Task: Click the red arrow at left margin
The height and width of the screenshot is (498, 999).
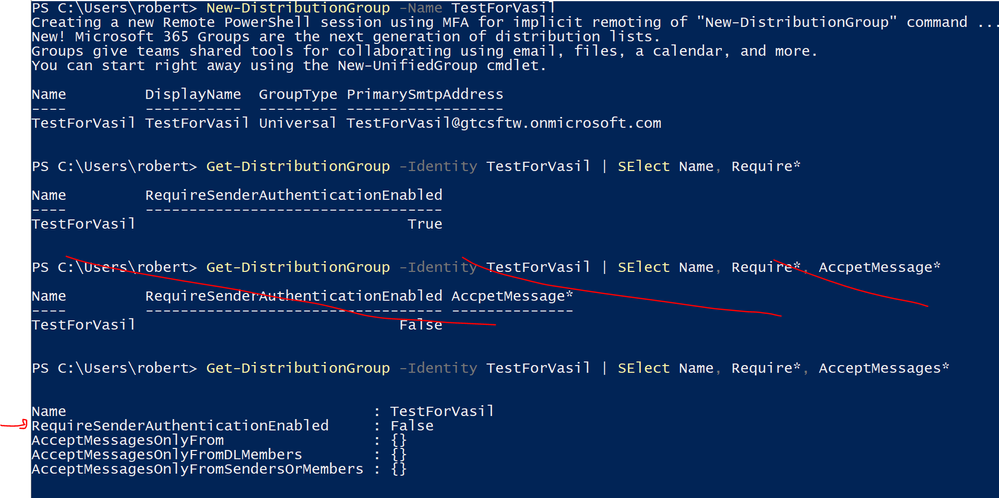Action: pyautogui.click(x=15, y=426)
